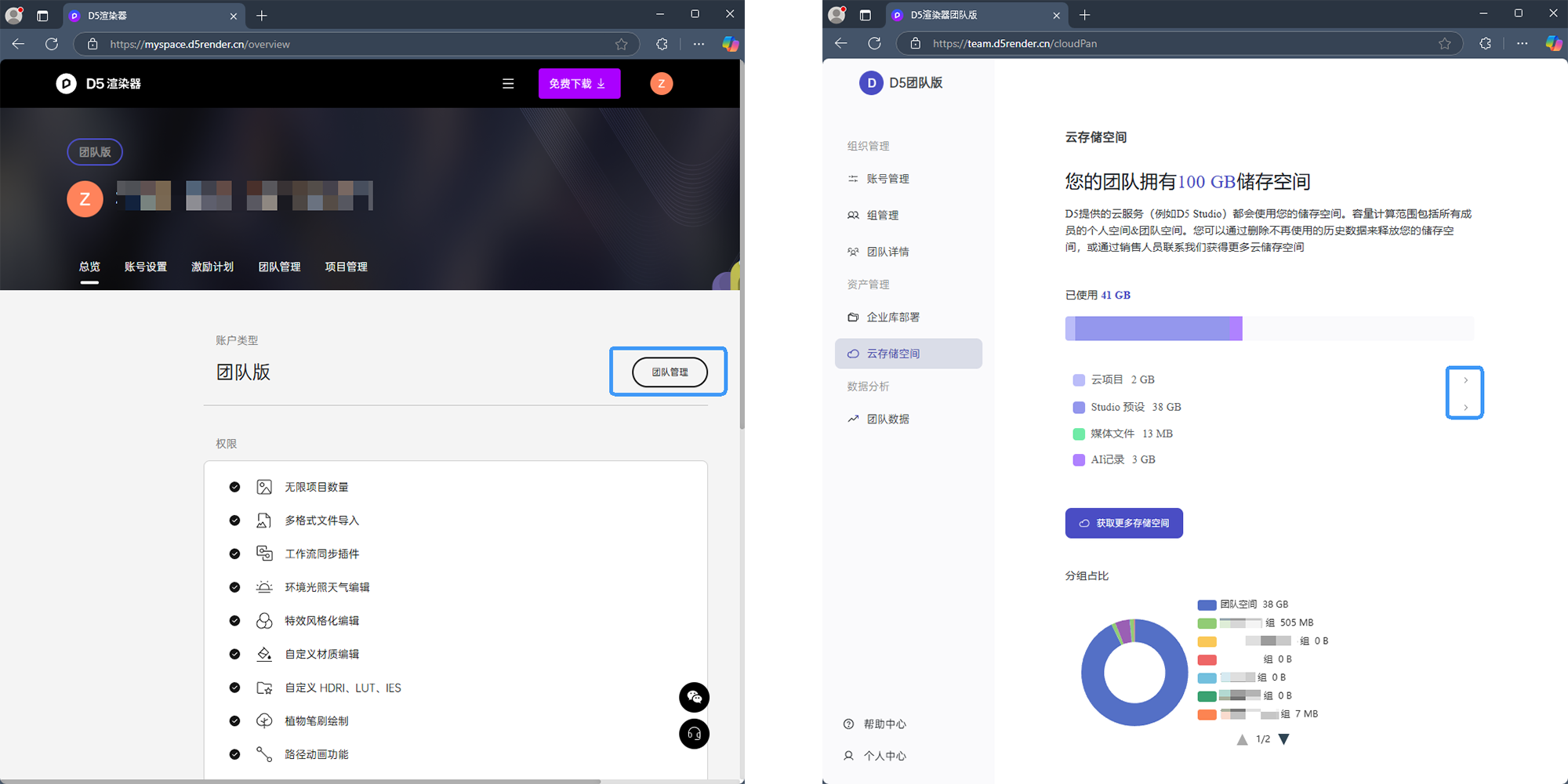Screen dimensions: 1568x784
Task: Click the 团队版 badge on profile banner
Action: click(95, 152)
